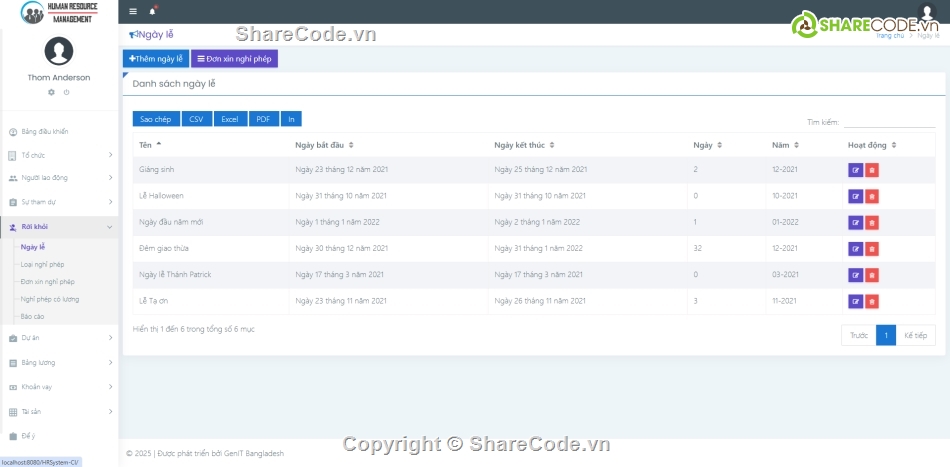Delete the Ngày đầu năm mới row
The image size is (950, 467).
point(872,223)
